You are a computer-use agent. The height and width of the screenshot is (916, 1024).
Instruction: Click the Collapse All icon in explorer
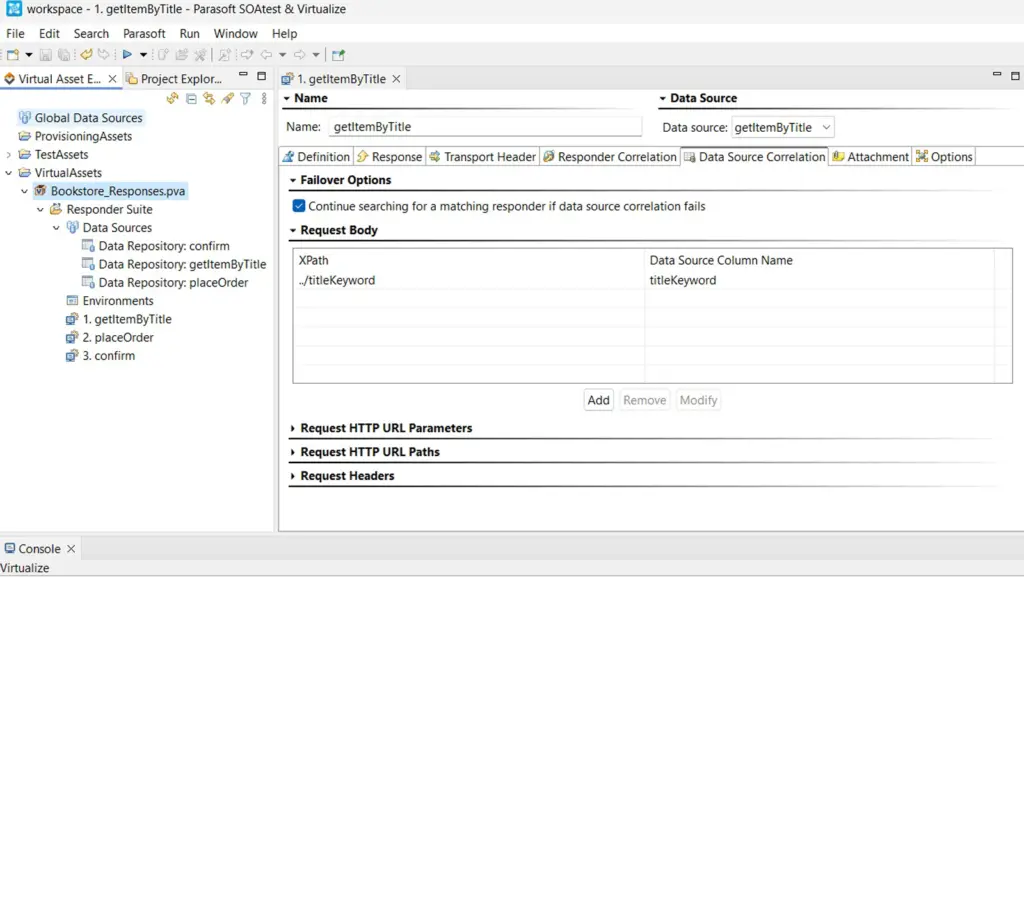point(191,99)
